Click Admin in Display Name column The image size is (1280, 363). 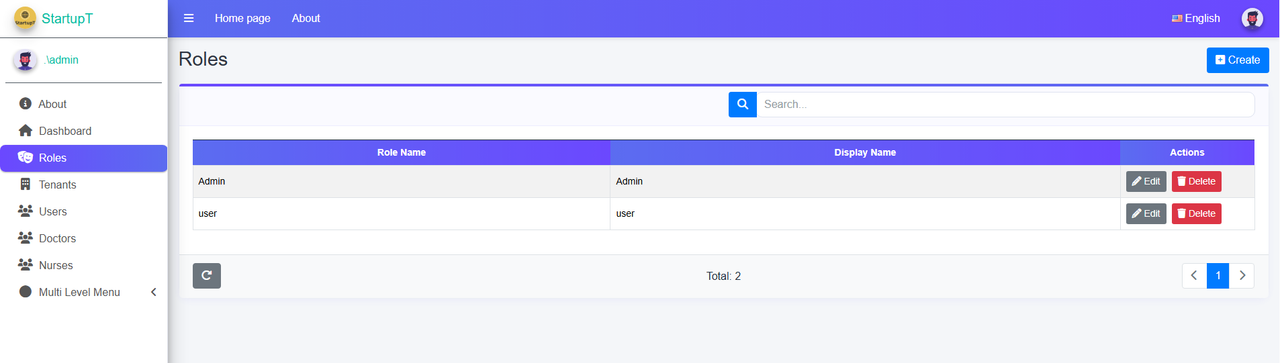[629, 181]
